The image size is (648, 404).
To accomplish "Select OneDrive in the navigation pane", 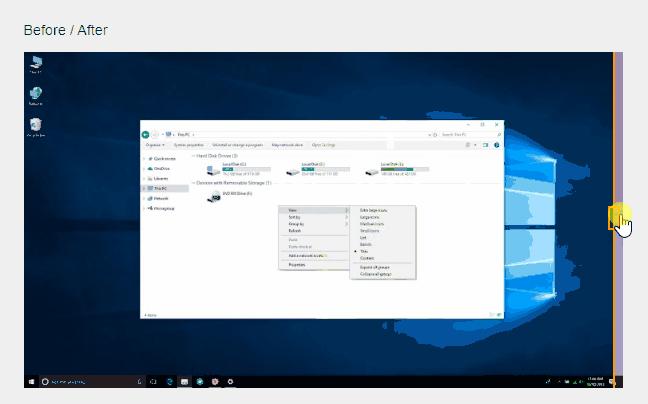I will [161, 169].
